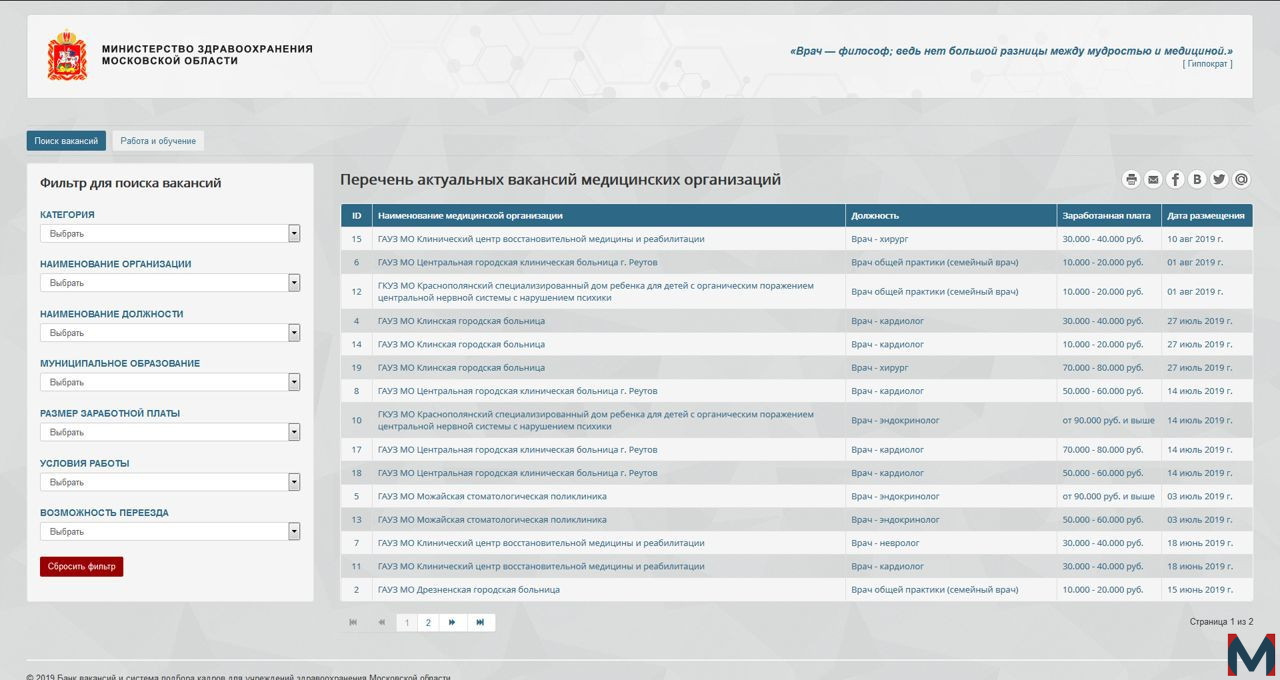Click date 15 июнь 2019 г.

click(x=1200, y=590)
